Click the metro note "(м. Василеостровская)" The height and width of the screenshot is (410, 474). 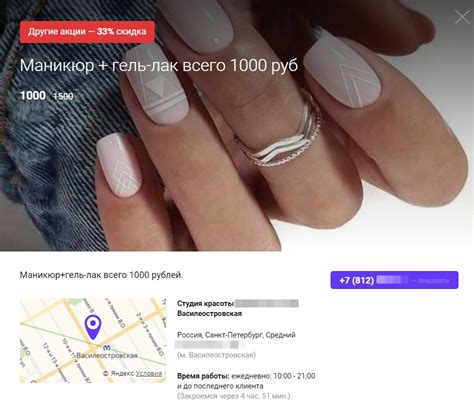coord(216,355)
